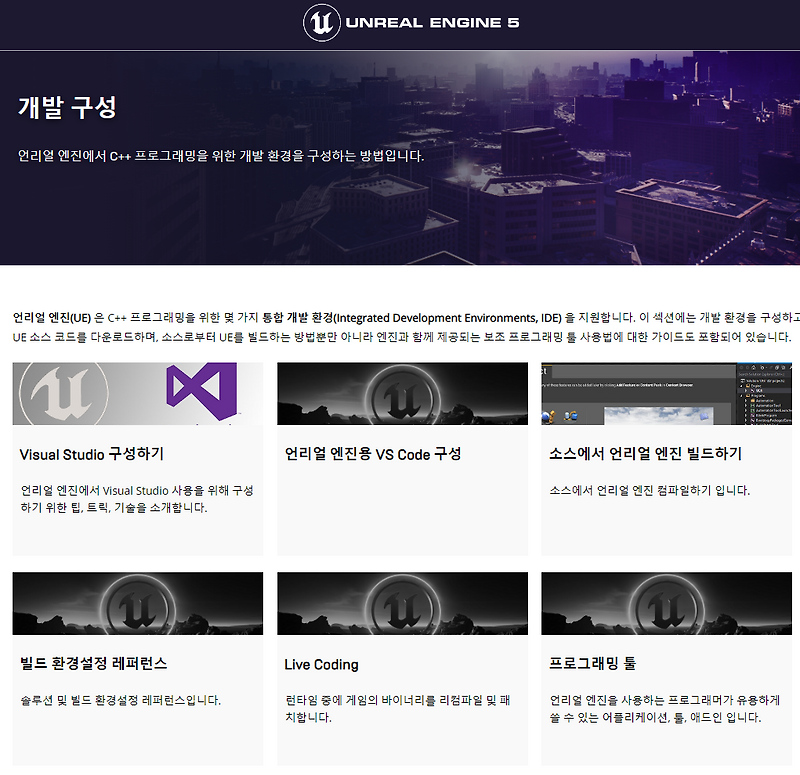Screen dimensions: 800x775
Task: Open the "언리얼 엔진용 VS Code 구성" page
Action: pyautogui.click(x=371, y=455)
